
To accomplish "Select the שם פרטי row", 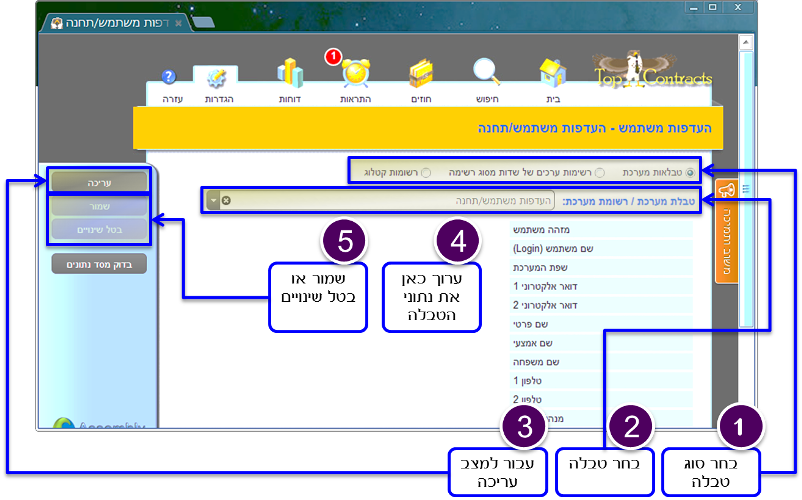I will pyautogui.click(x=602, y=324).
